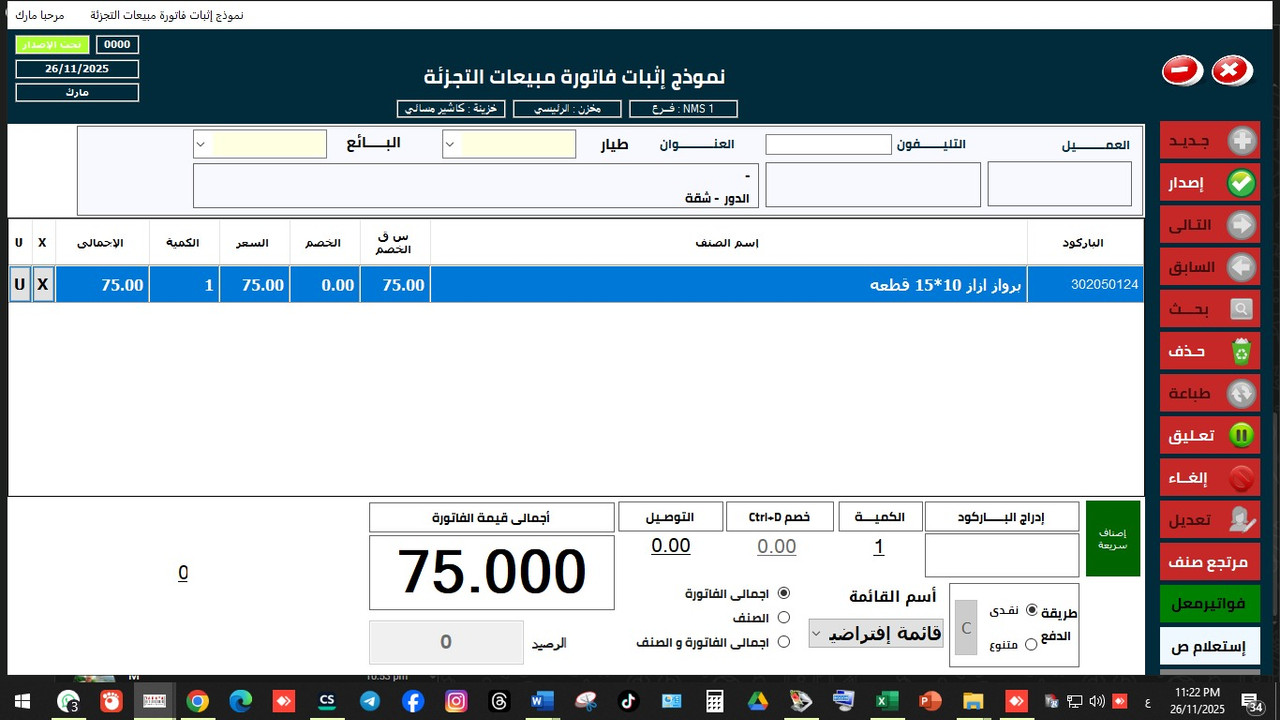Screen dimensions: 1280x720
Task: Click the الرصيد balance field
Action: 446,642
